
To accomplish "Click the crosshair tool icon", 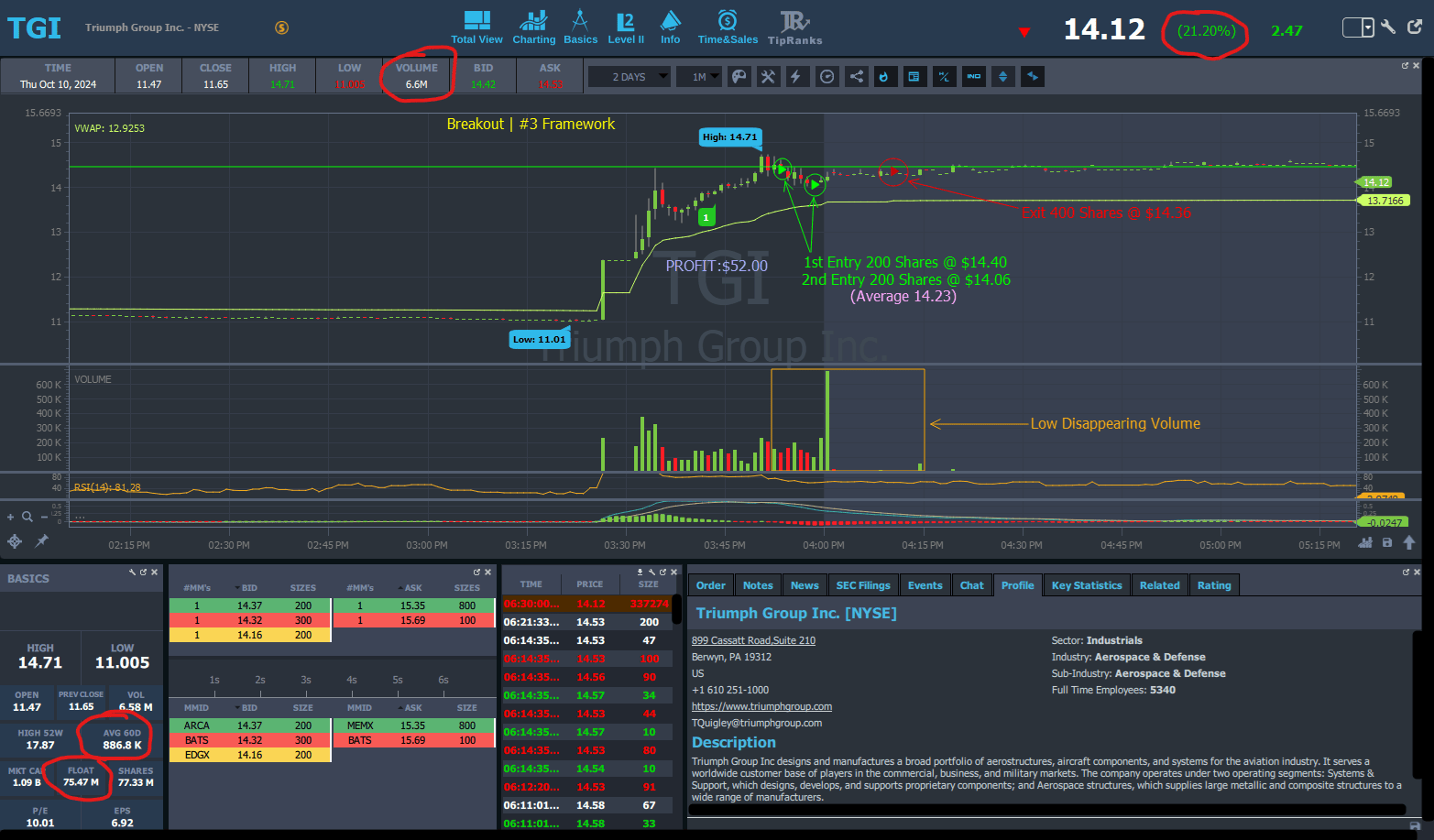I will click(15, 541).
